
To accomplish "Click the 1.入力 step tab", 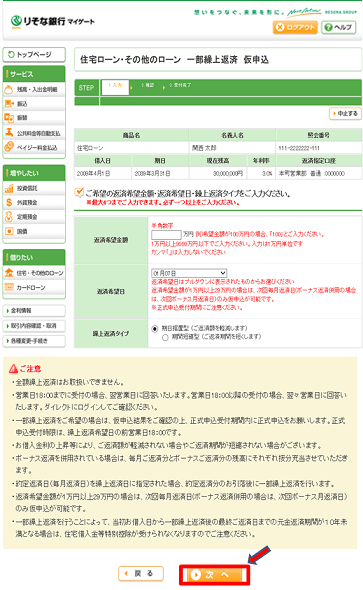I will [115, 87].
